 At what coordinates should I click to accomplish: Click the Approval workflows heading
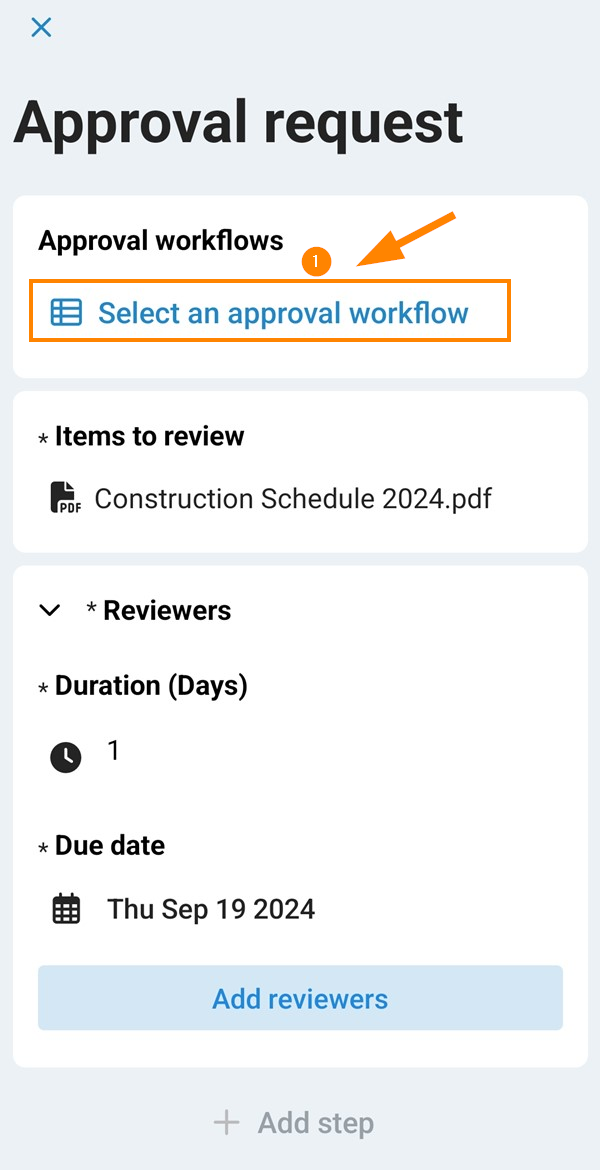click(x=161, y=240)
